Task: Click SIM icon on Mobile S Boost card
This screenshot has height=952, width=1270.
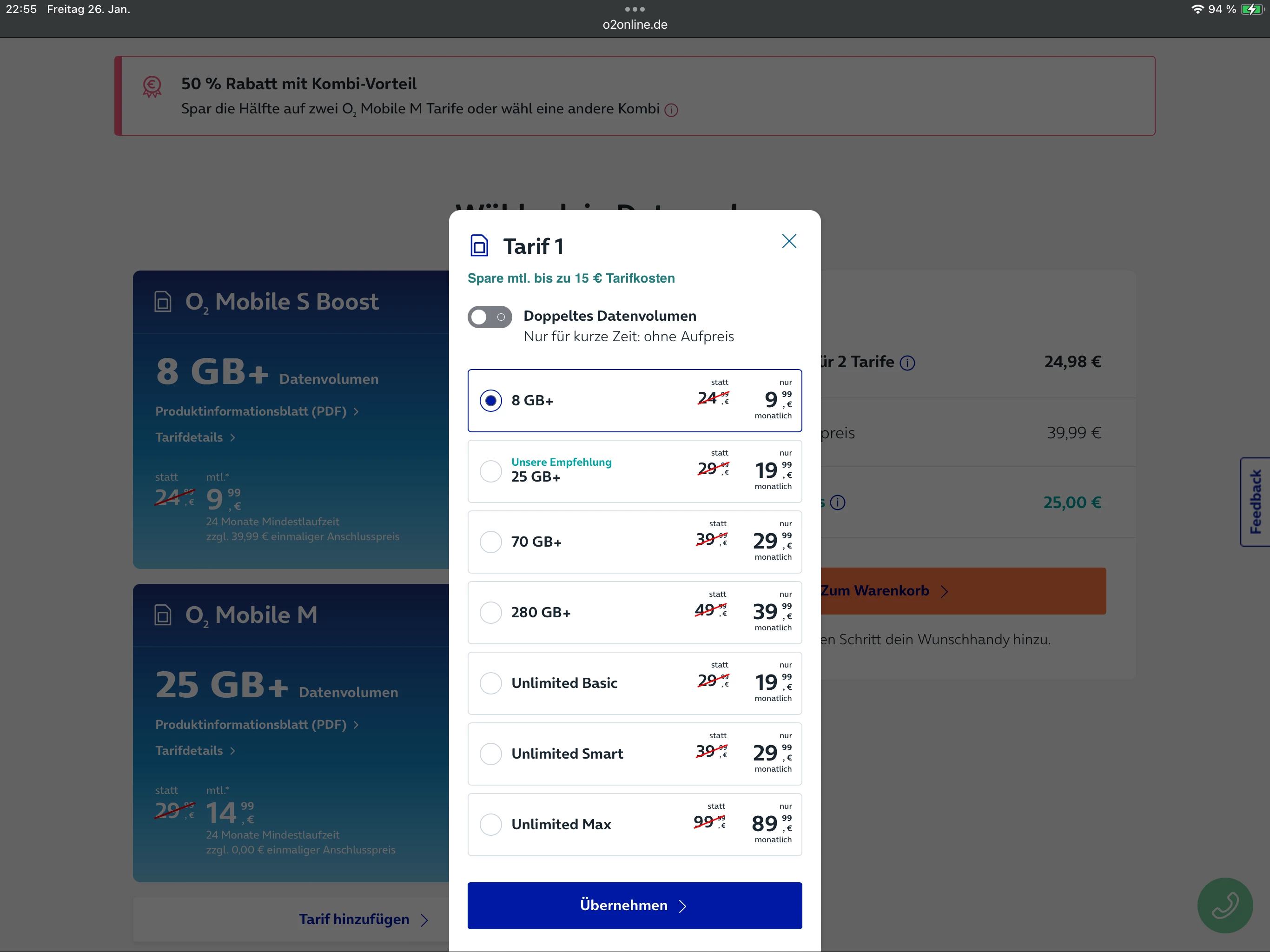Action: click(x=163, y=301)
